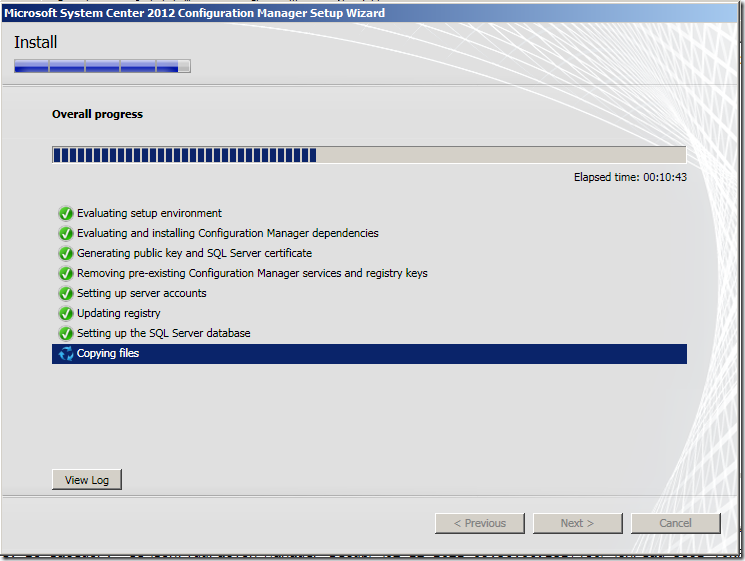Click spinning progress icon beside Copying files
The width and height of the screenshot is (745, 561).
click(66, 354)
